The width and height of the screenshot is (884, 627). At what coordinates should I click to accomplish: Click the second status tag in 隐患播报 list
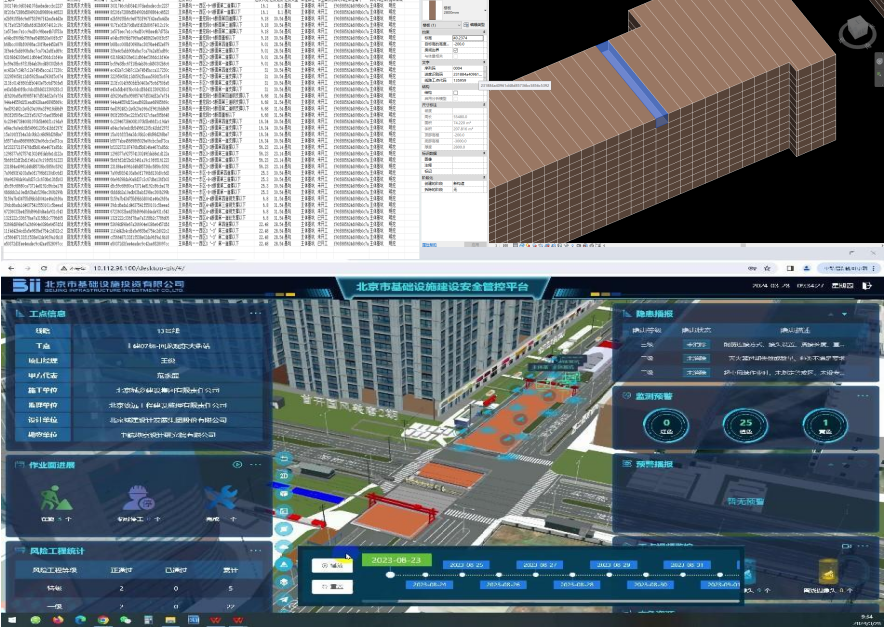tap(696, 358)
